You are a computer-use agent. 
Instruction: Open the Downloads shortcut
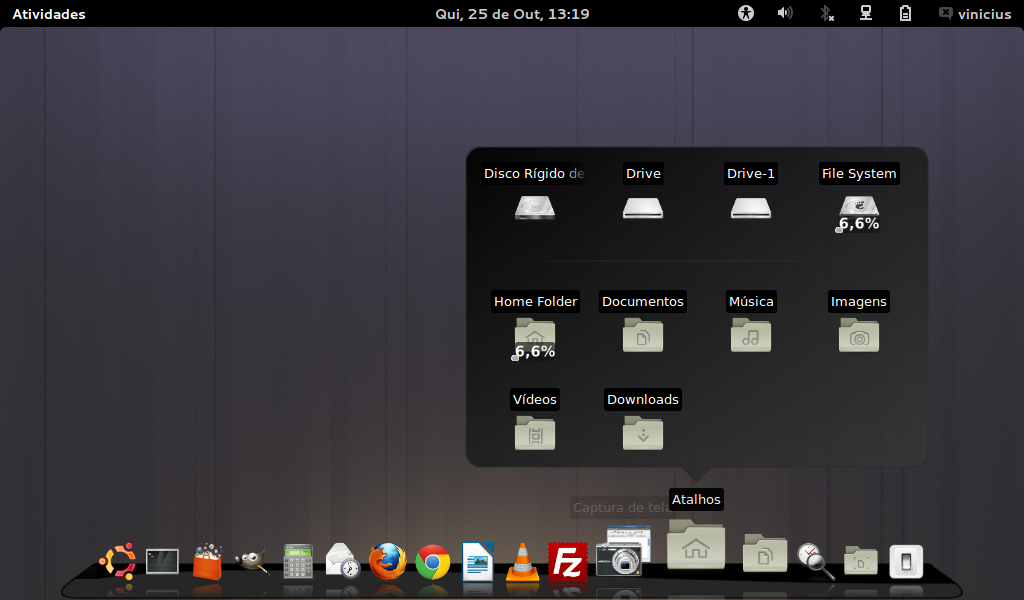pyautogui.click(x=643, y=433)
